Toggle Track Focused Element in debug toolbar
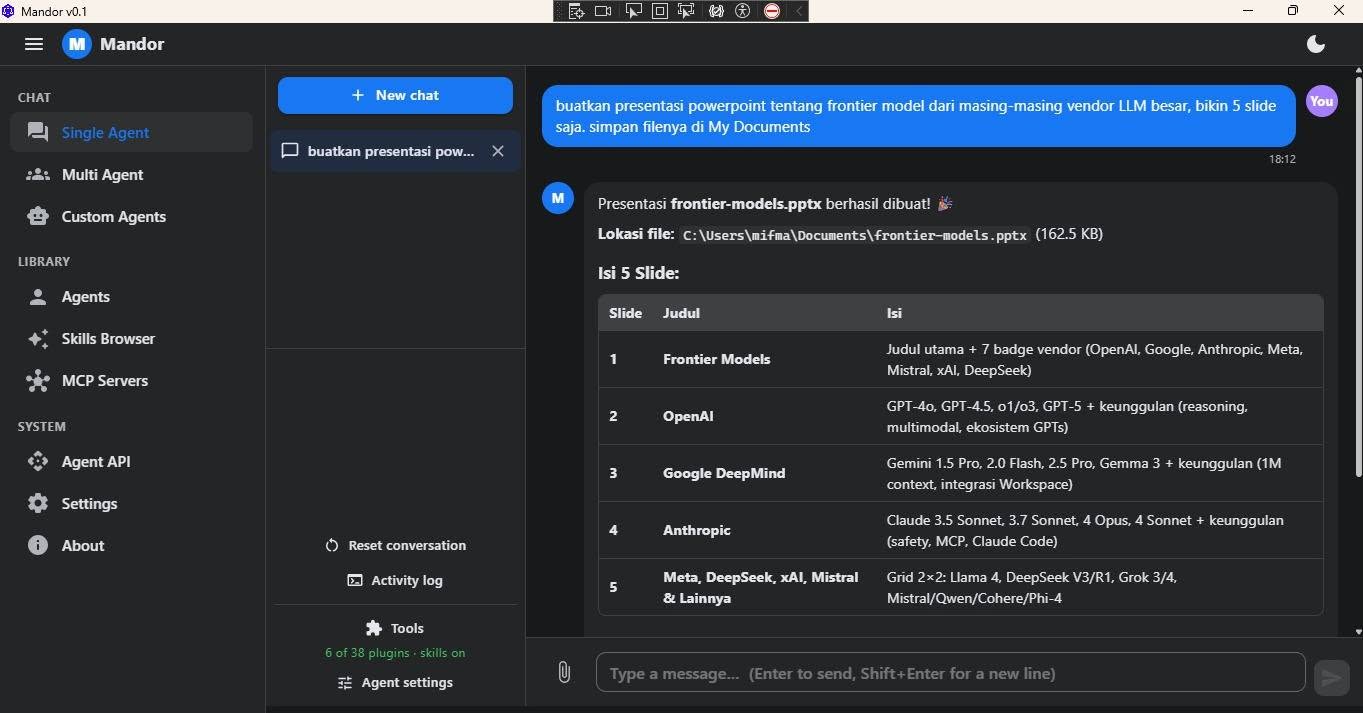 click(x=686, y=11)
